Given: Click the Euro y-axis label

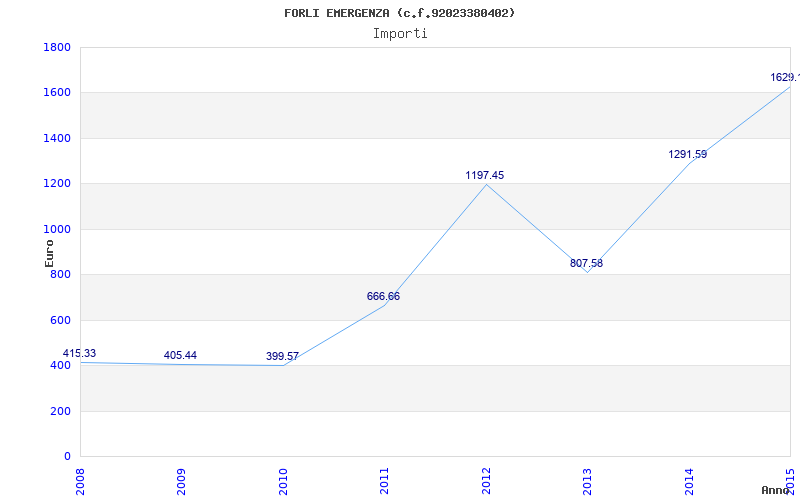Looking at the screenshot, I should pos(50,251).
